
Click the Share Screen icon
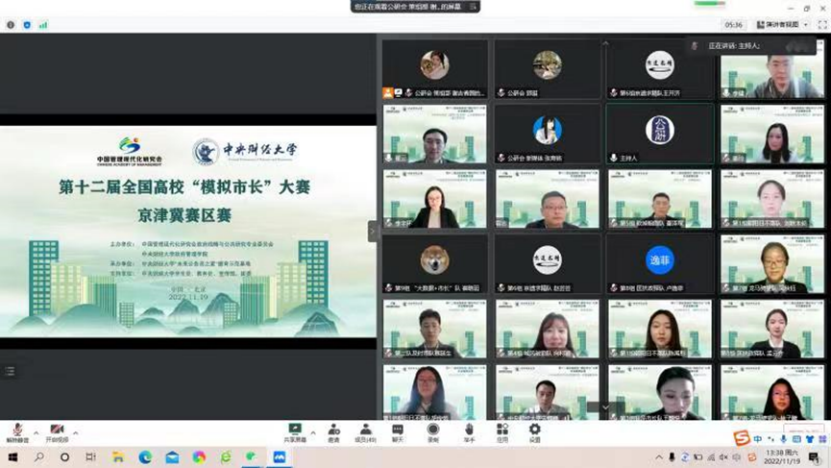coord(295,430)
